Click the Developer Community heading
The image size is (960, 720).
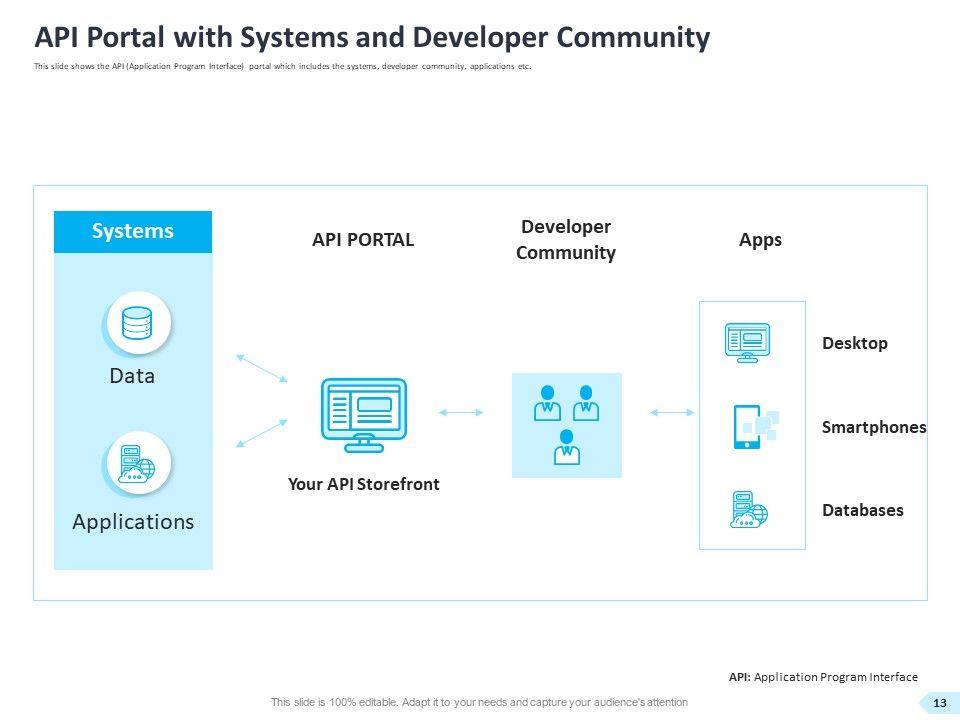pos(565,240)
